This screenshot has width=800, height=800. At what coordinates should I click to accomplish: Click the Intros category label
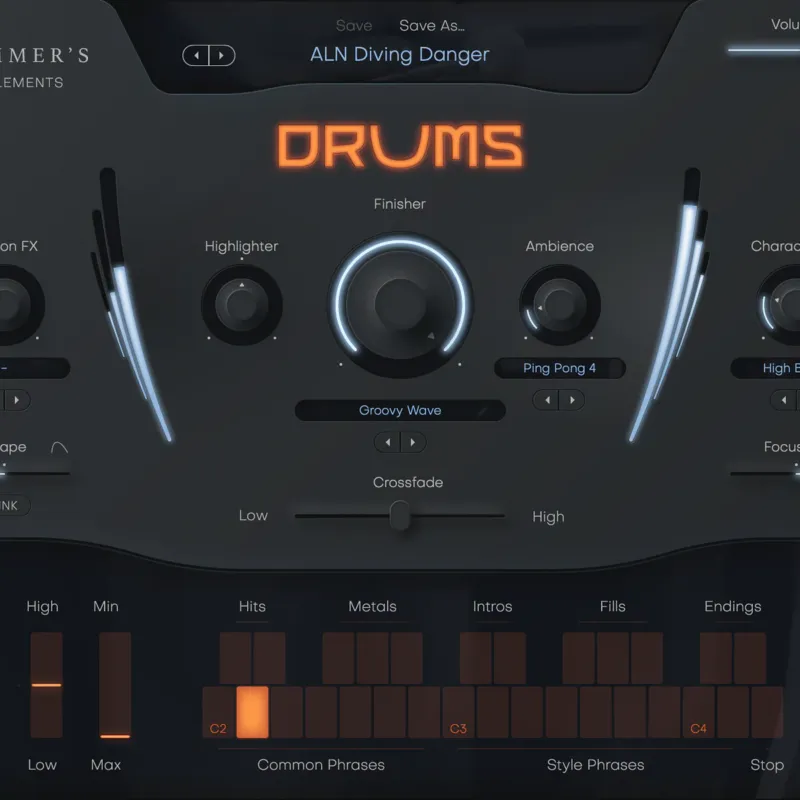tap(492, 606)
